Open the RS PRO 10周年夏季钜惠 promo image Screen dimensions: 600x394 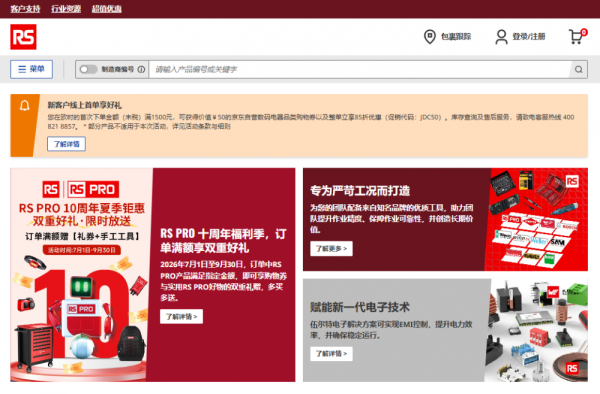click(x=82, y=275)
